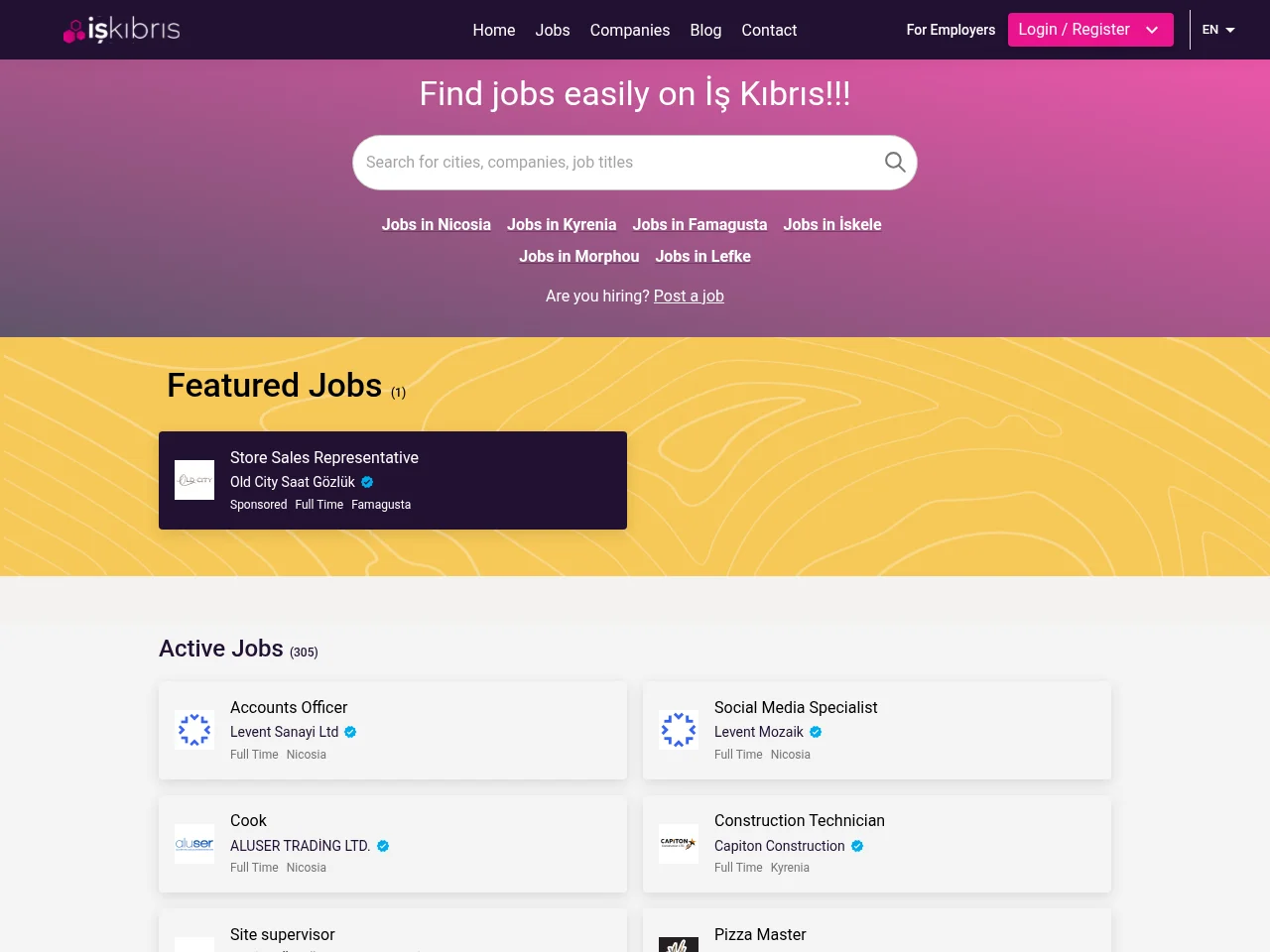Open ALUSER TRADİNG LTD. company page

click(301, 846)
